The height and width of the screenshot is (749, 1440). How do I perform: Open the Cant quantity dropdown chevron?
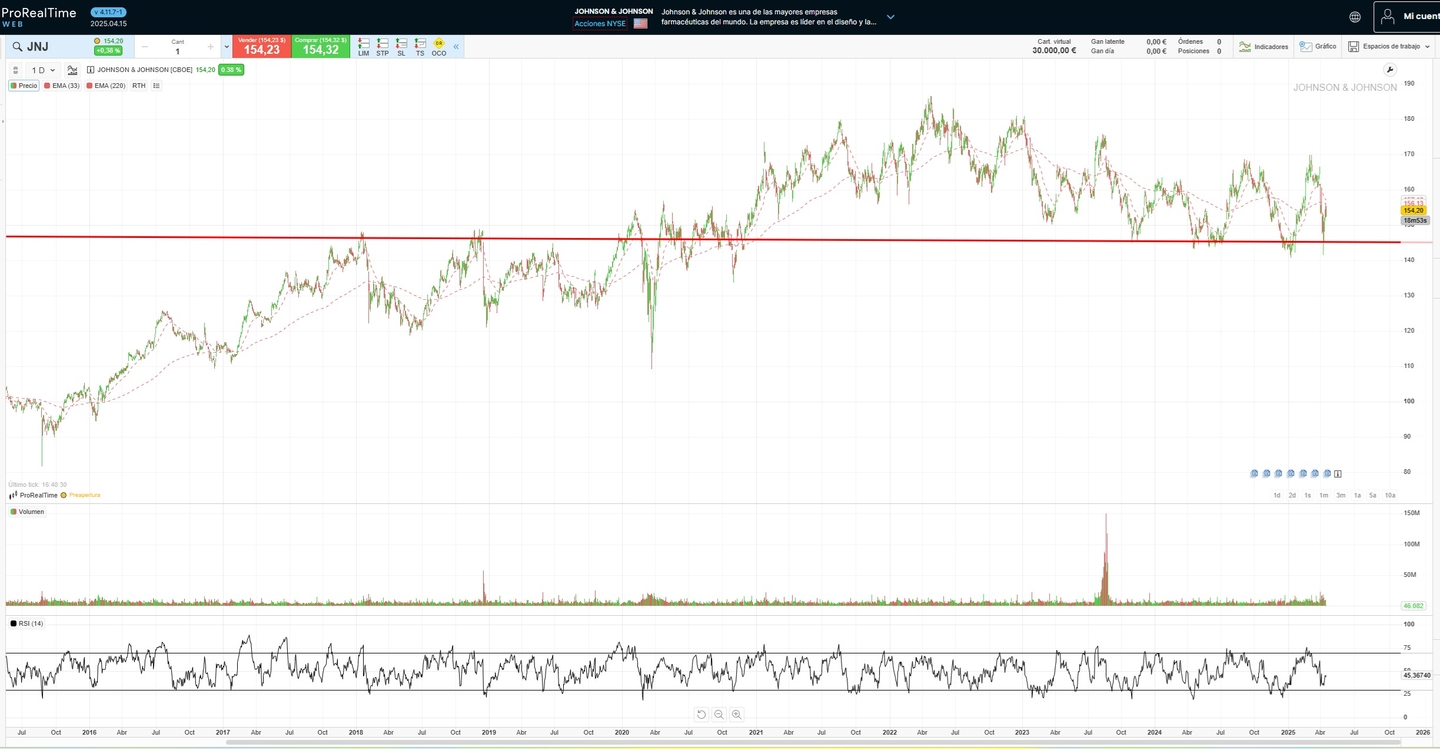(x=227, y=46)
